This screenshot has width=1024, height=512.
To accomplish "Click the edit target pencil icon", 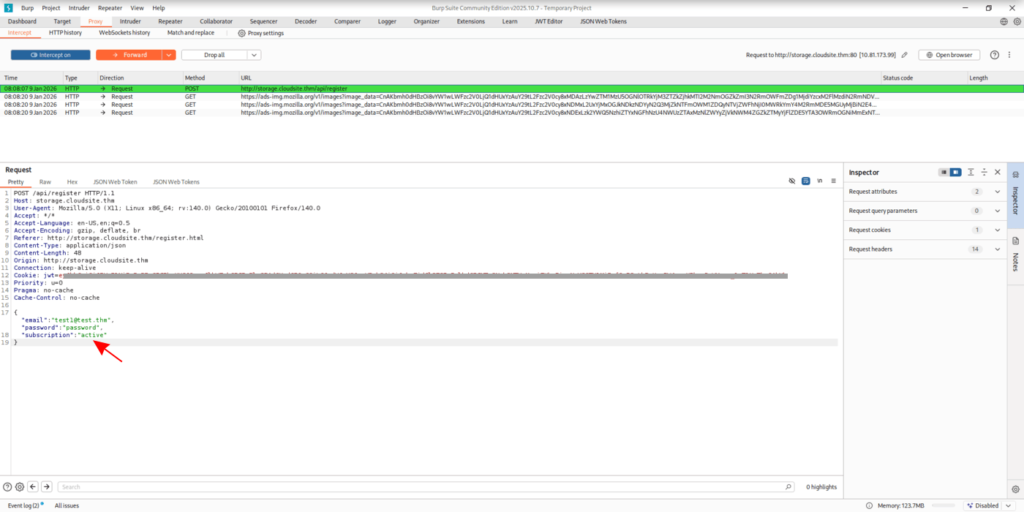I will (x=904, y=55).
